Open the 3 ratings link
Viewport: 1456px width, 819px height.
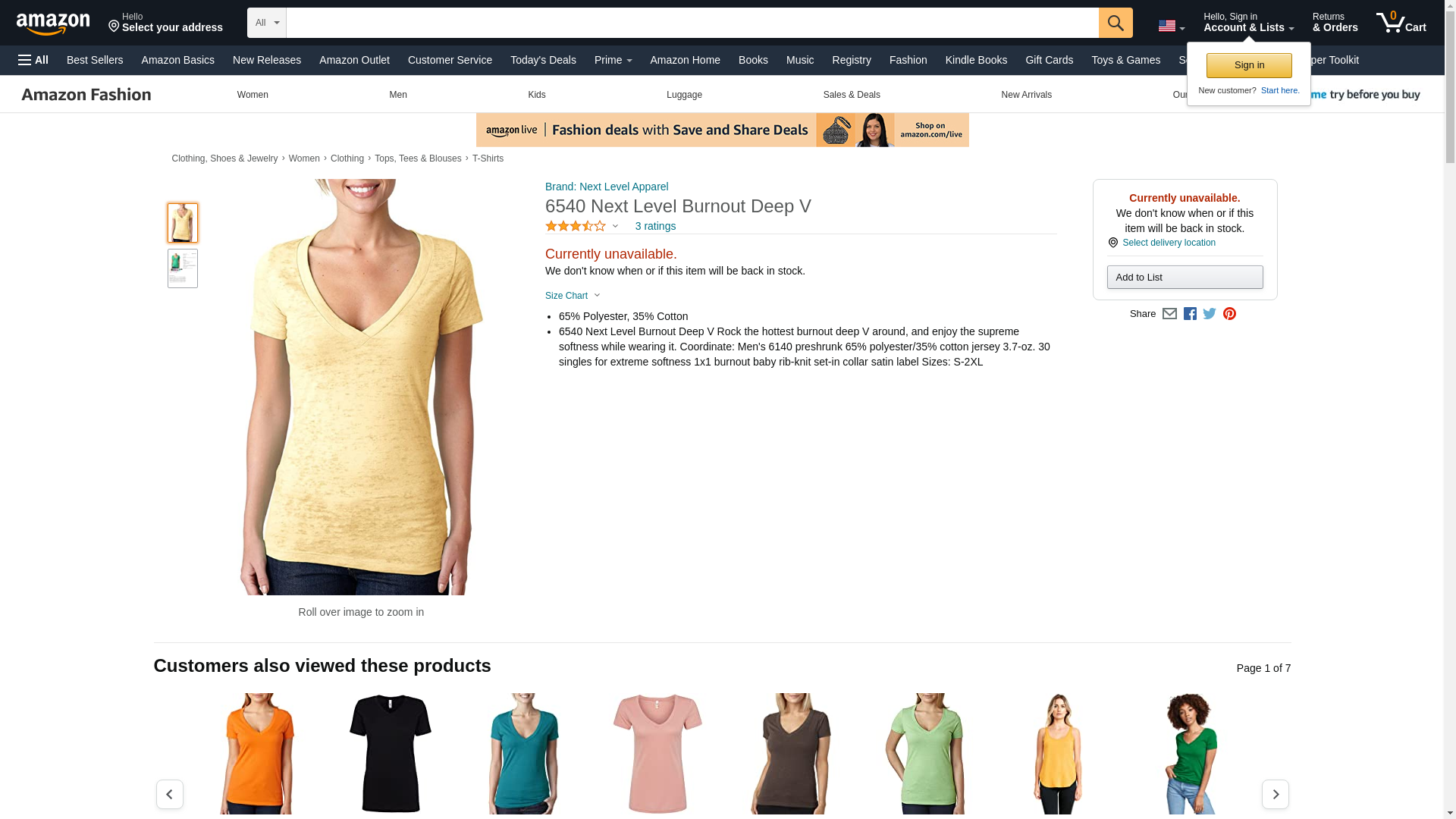pyautogui.click(x=655, y=226)
